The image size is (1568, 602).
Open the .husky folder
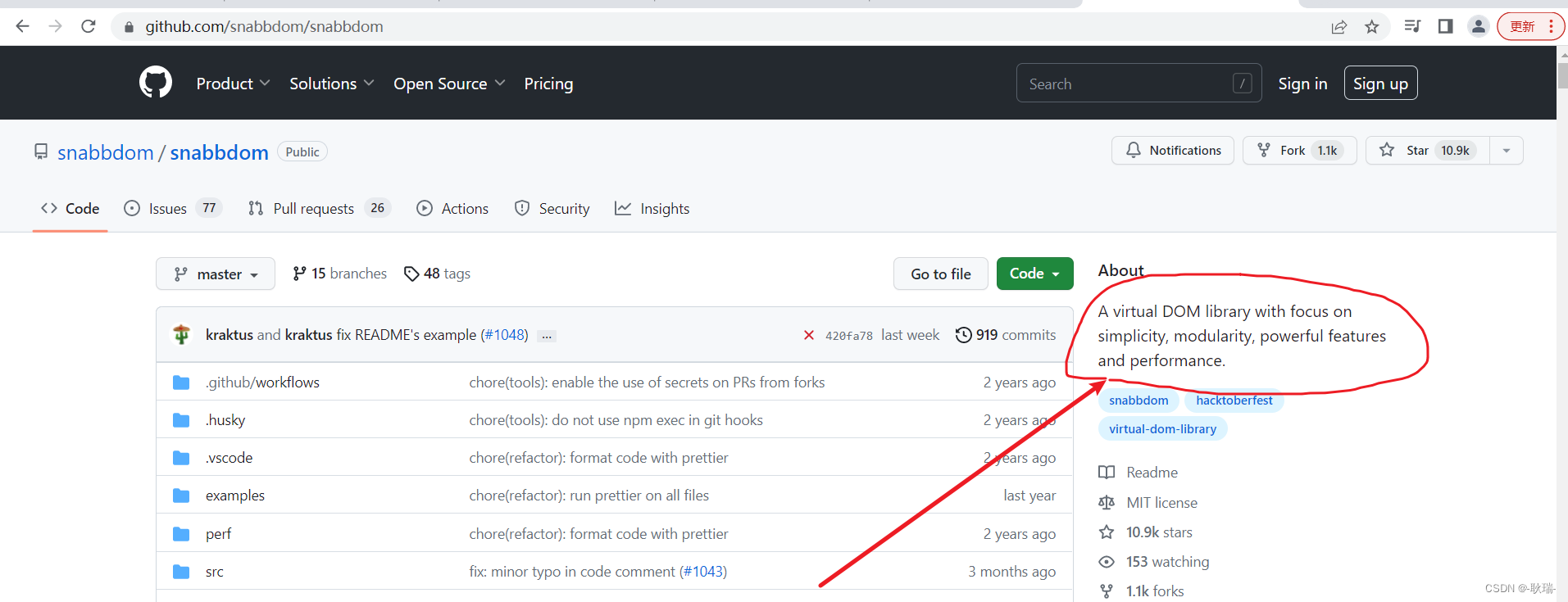click(225, 420)
